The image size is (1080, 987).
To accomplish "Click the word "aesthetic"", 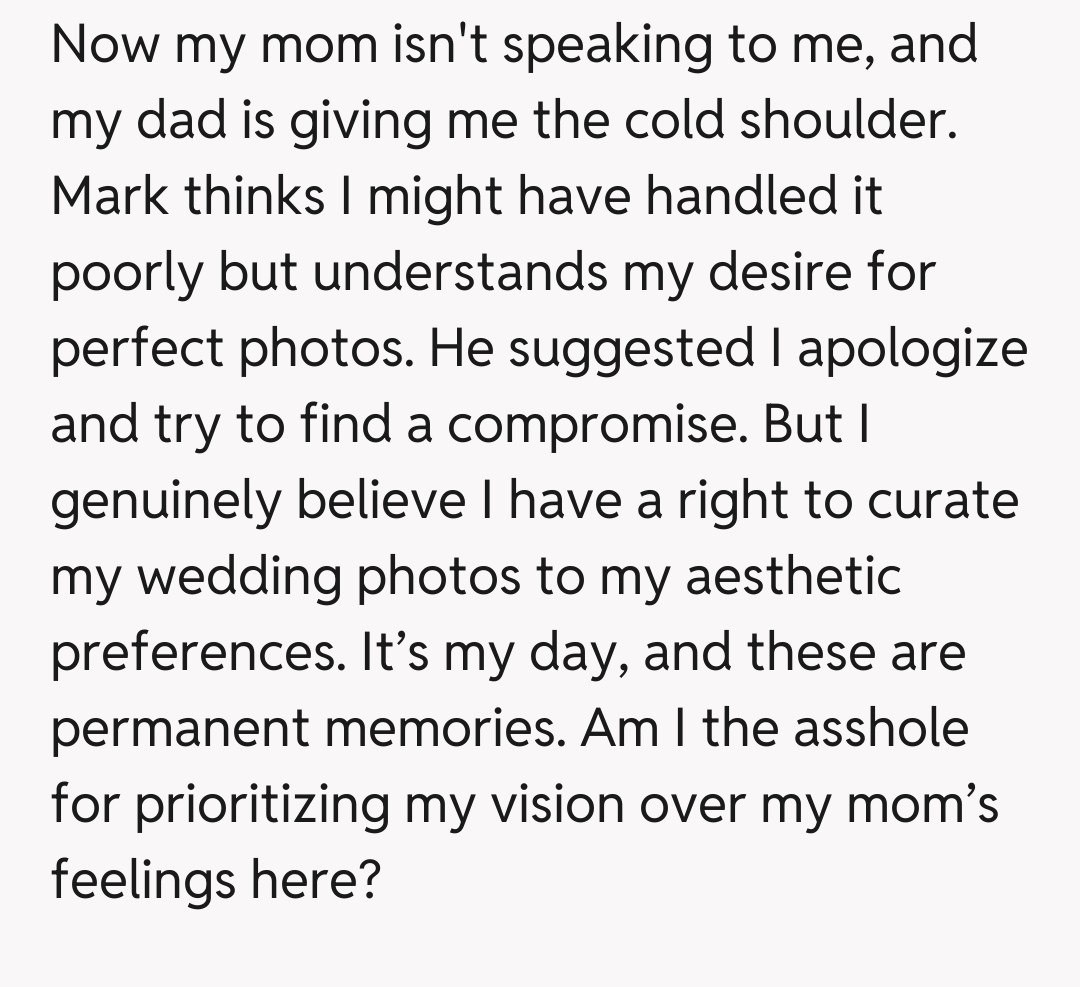I will tap(793, 577).
